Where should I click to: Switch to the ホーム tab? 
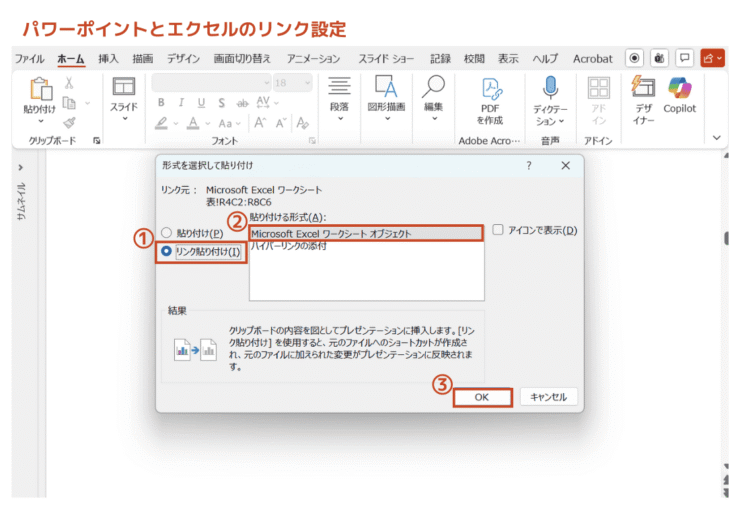[x=71, y=59]
